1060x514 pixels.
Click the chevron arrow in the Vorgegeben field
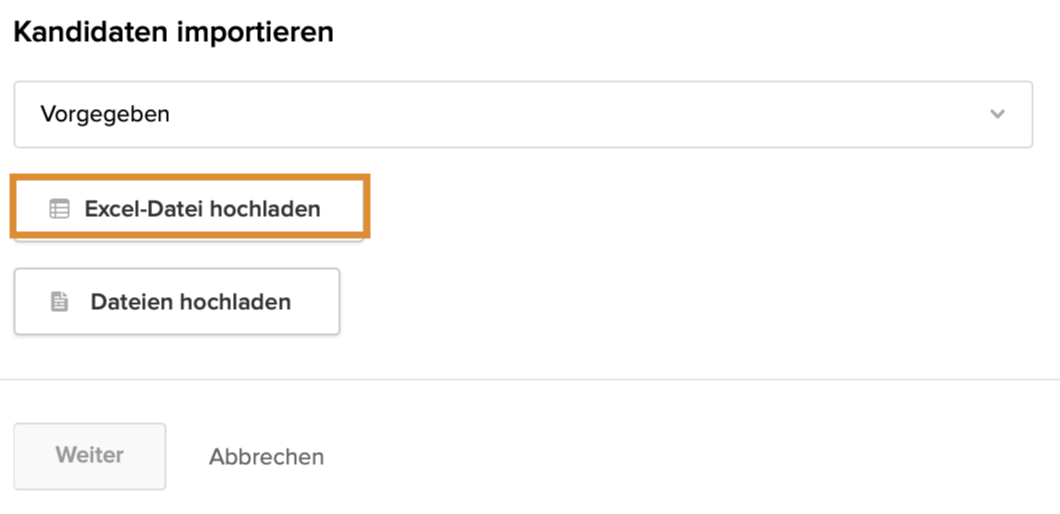pyautogui.click(x=997, y=114)
